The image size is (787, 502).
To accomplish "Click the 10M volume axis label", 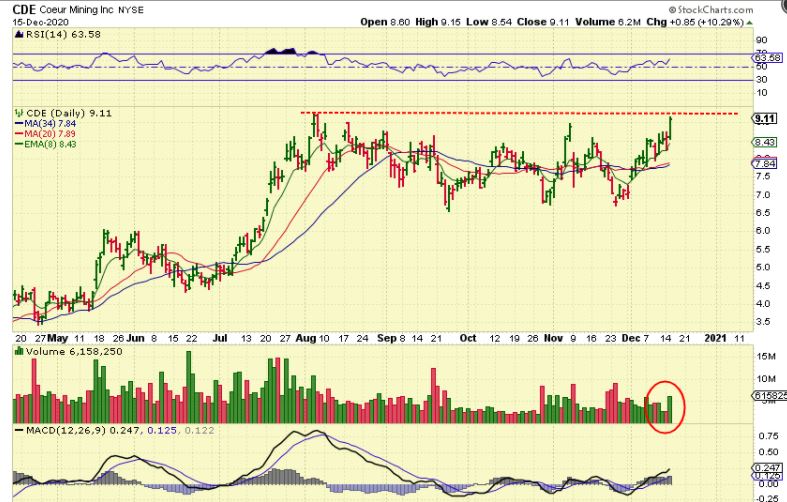I will tap(766, 379).
